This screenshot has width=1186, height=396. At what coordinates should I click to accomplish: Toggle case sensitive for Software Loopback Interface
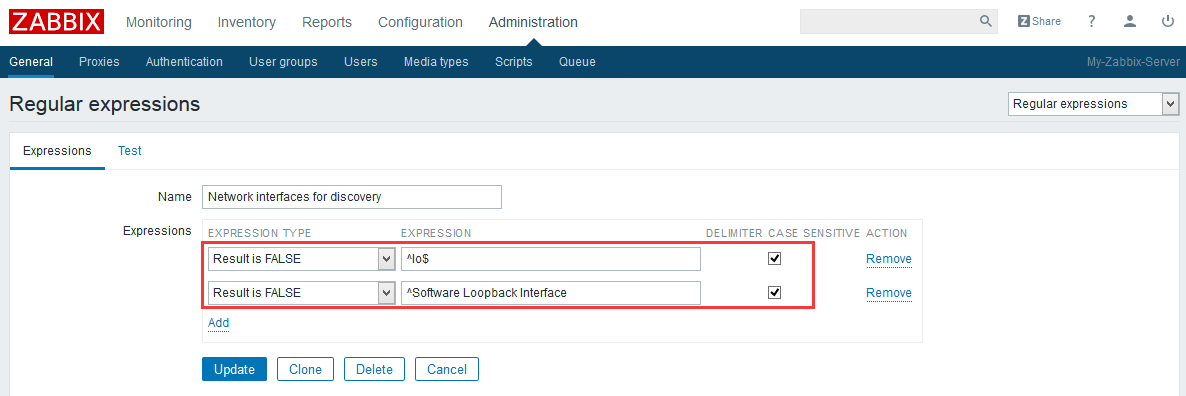pyautogui.click(x=774, y=292)
